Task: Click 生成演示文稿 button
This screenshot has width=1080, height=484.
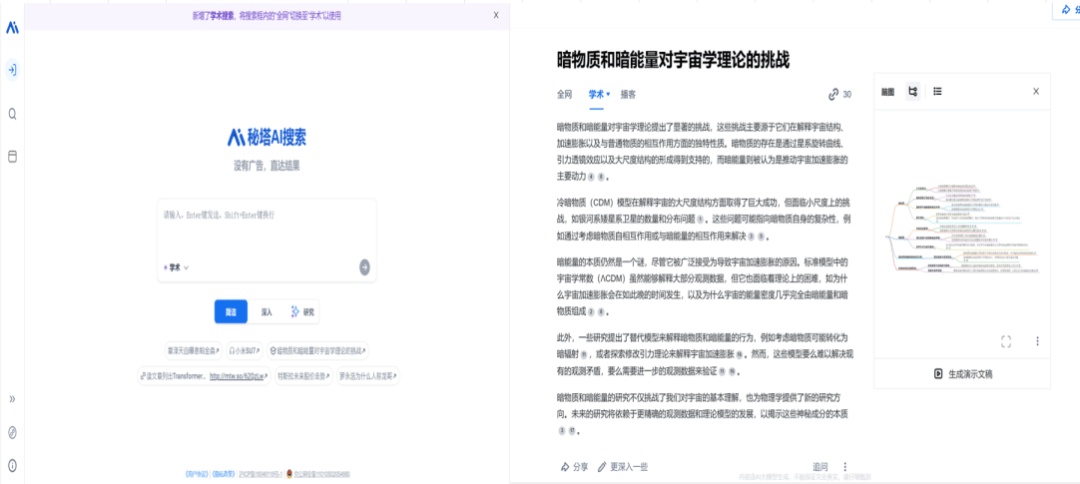Action: pyautogui.click(x=962, y=373)
